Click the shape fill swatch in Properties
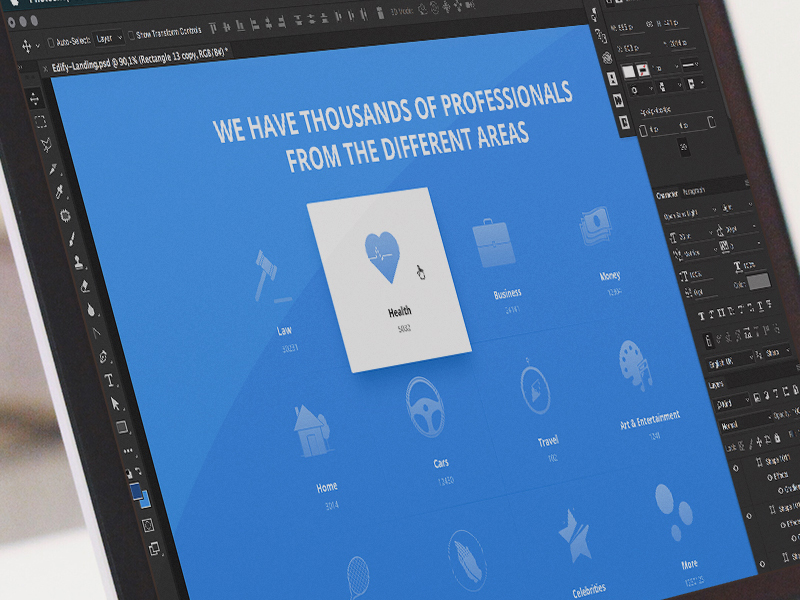The width and height of the screenshot is (800, 600). [x=629, y=72]
